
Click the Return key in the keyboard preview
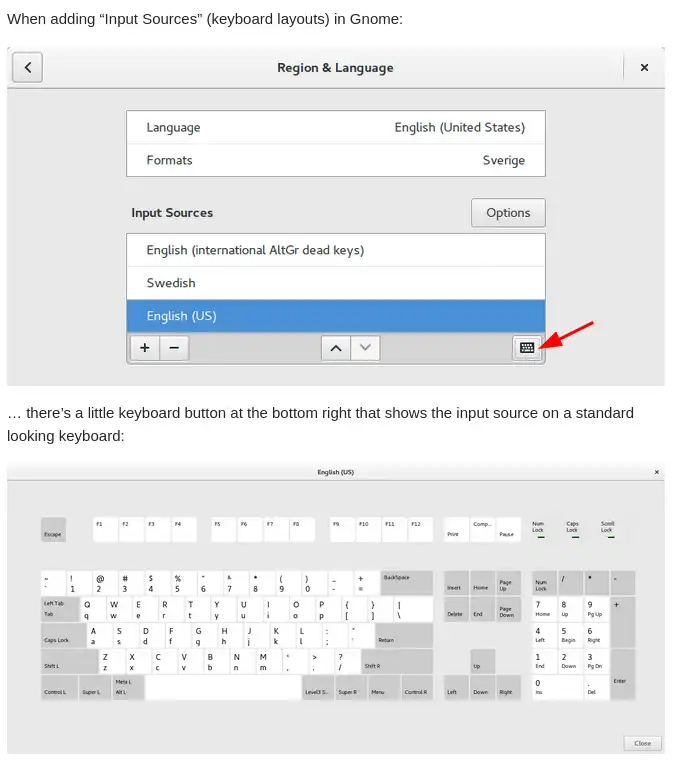[x=404, y=635]
